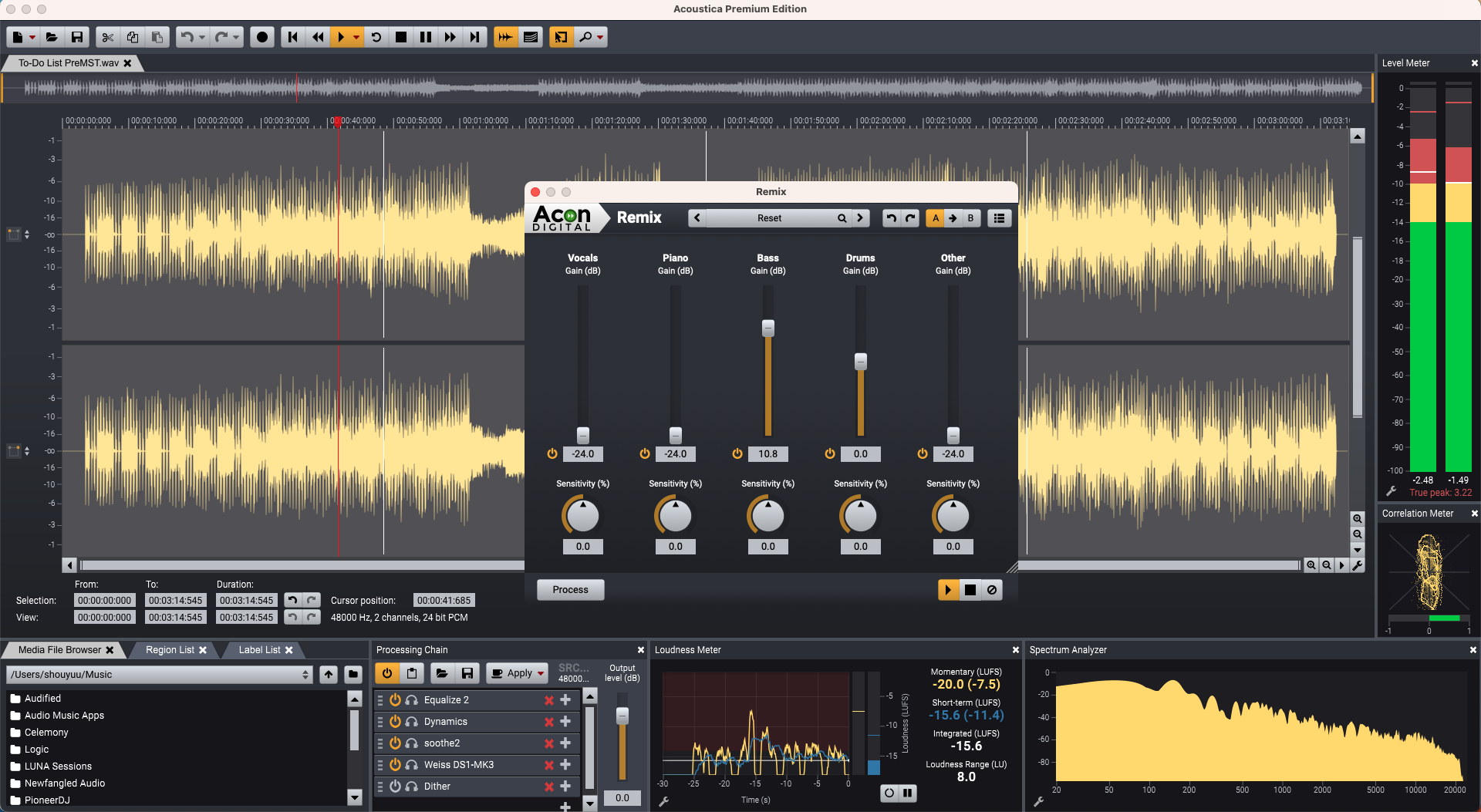Toggle loop playback in the toolbar

tap(376, 37)
